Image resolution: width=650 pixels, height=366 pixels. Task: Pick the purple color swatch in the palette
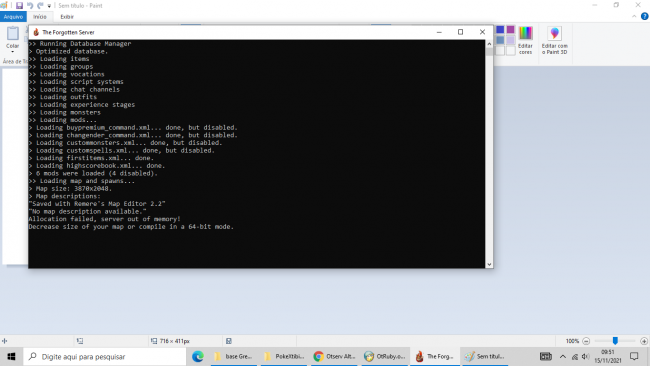pyautogui.click(x=510, y=29)
